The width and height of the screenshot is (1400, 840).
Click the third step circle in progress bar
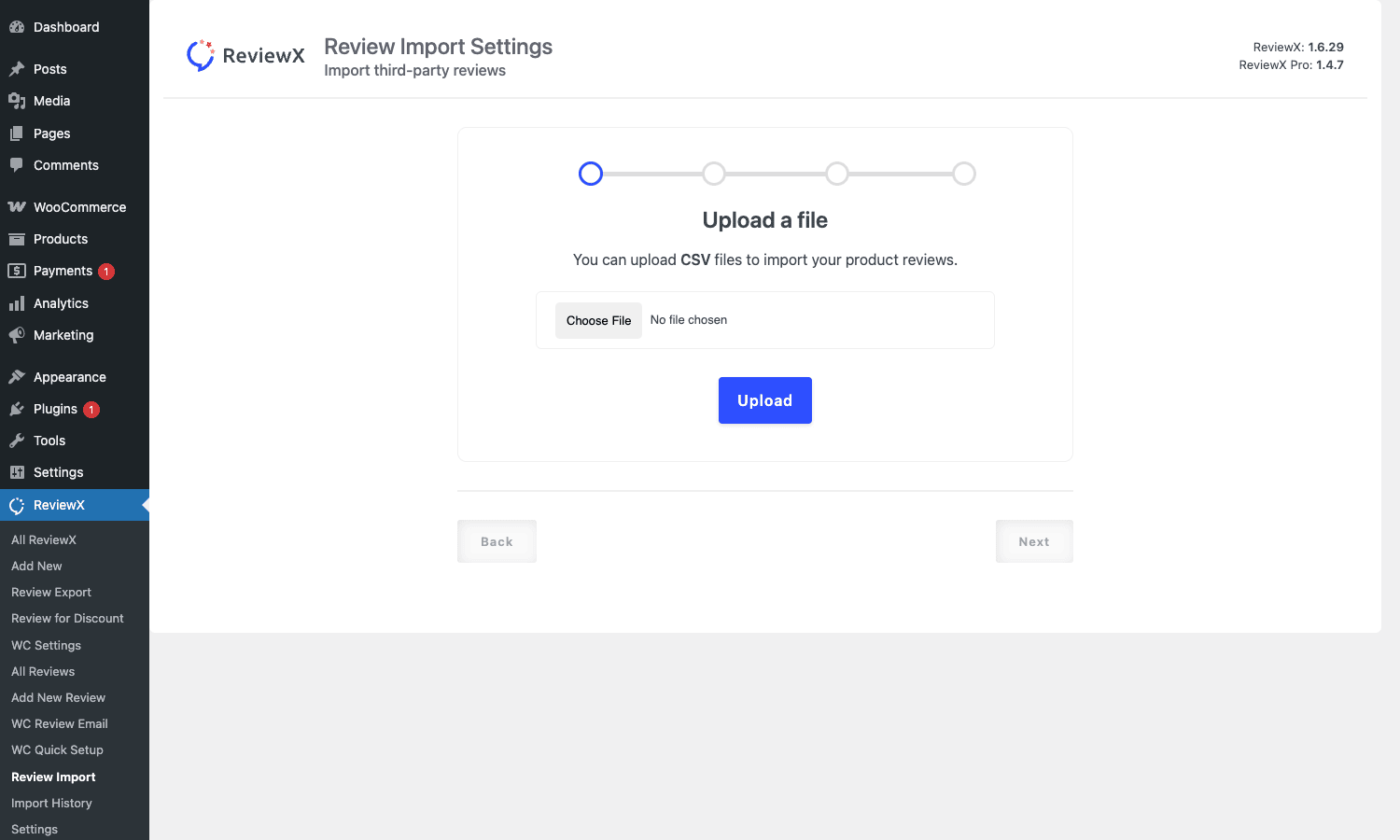837,174
